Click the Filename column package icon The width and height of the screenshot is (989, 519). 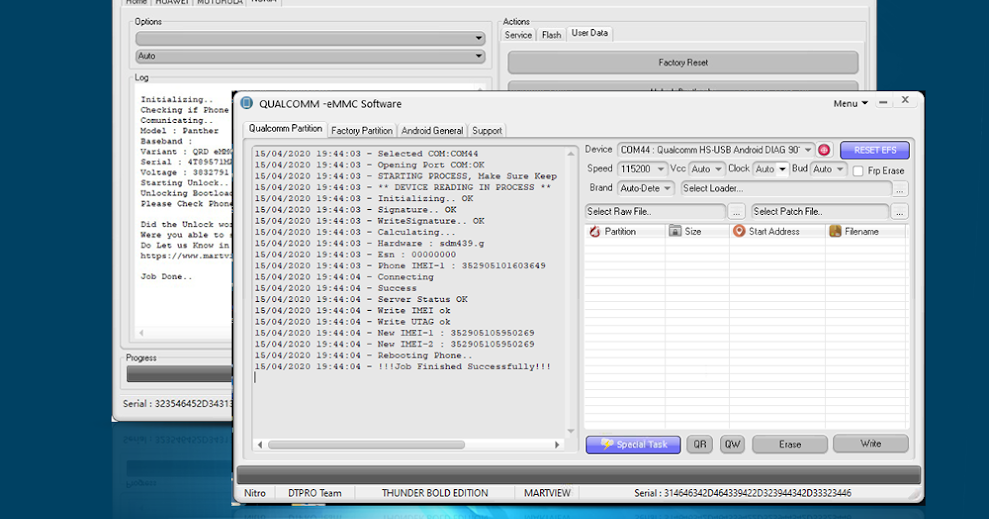click(835, 231)
